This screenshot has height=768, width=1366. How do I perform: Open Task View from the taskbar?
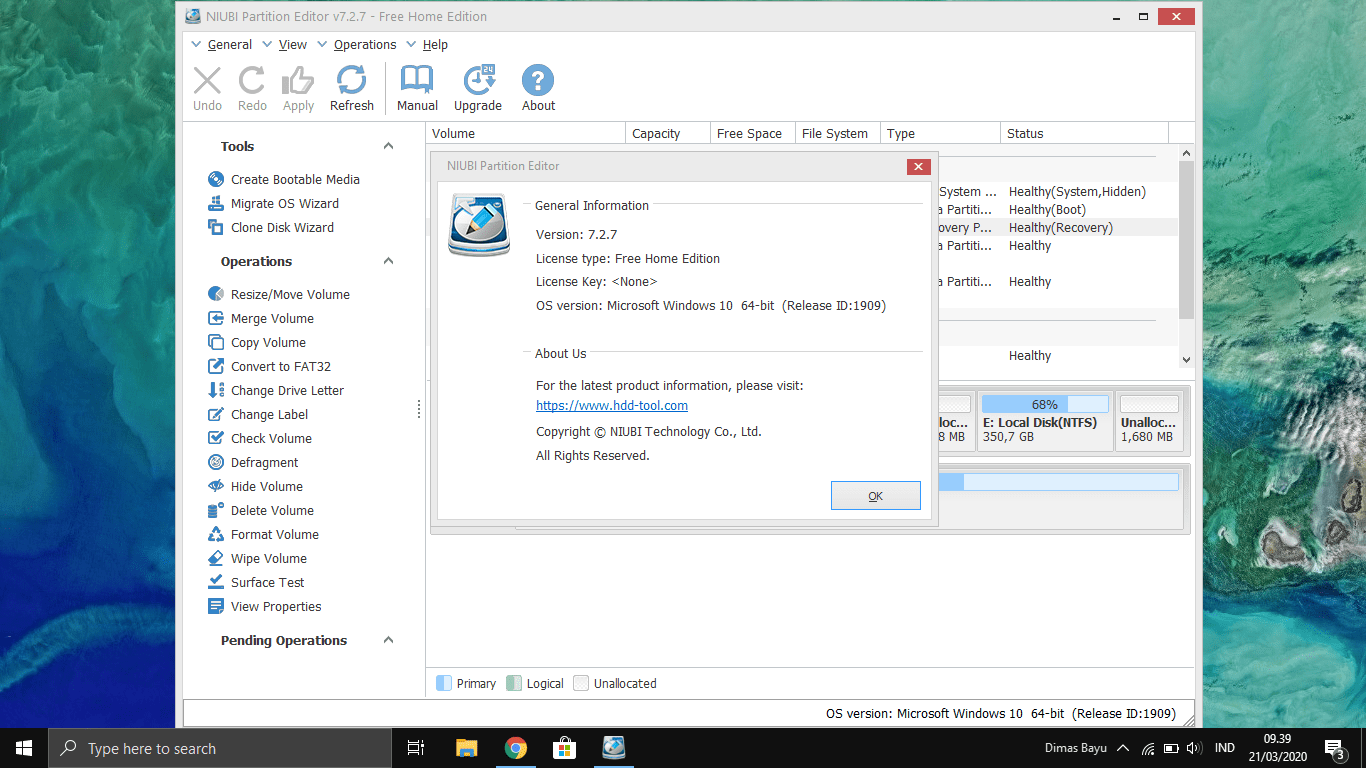(x=416, y=748)
